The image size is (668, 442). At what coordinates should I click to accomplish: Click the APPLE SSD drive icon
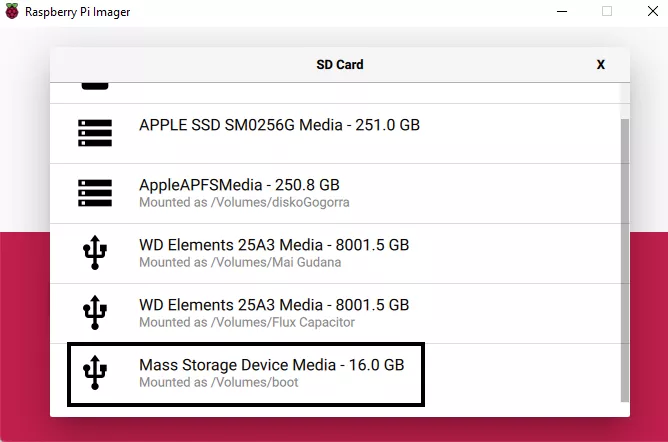click(95, 134)
